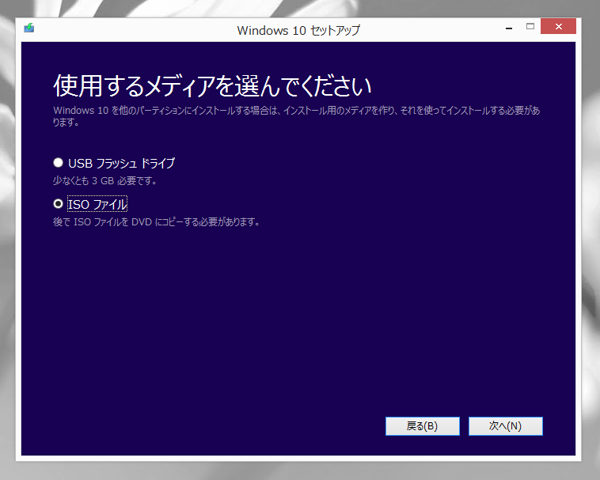Click the Windows 10 セットアップ title text

point(298,30)
